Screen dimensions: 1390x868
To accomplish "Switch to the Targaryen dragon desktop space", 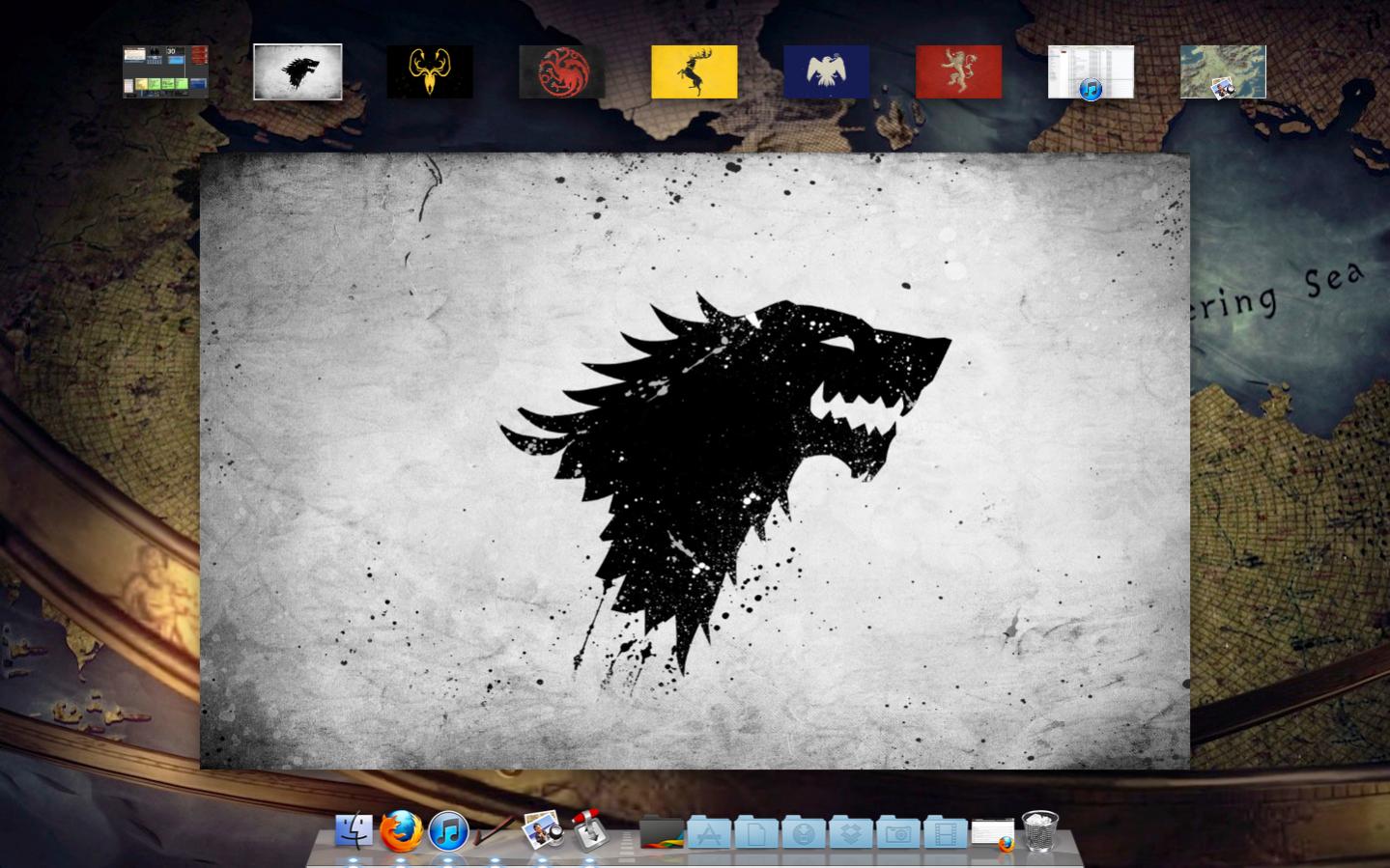I will point(562,71).
